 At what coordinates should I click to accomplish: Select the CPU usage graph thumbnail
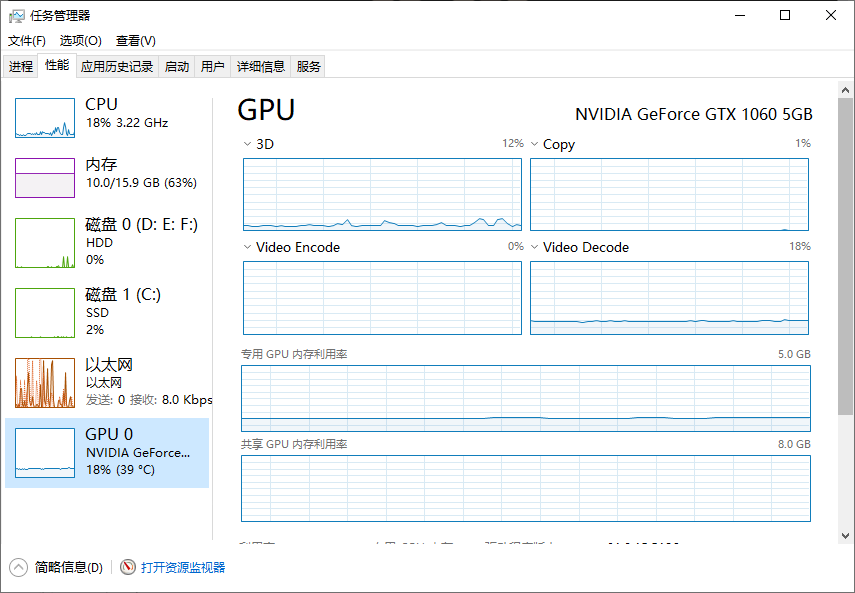45,118
